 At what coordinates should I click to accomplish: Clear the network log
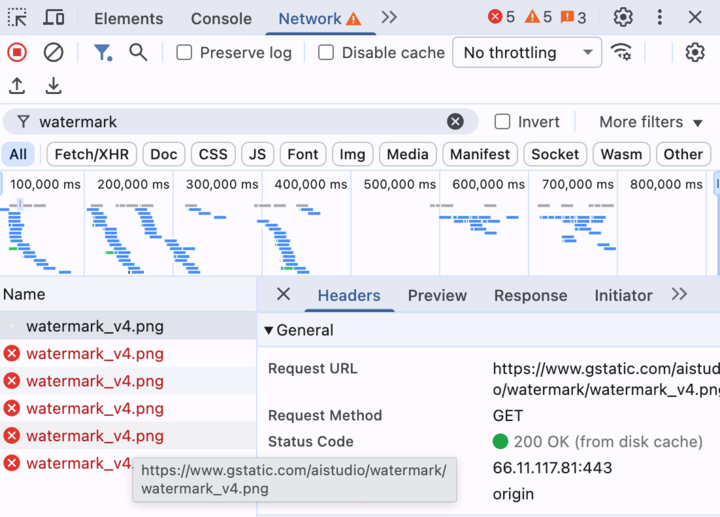pos(54,52)
